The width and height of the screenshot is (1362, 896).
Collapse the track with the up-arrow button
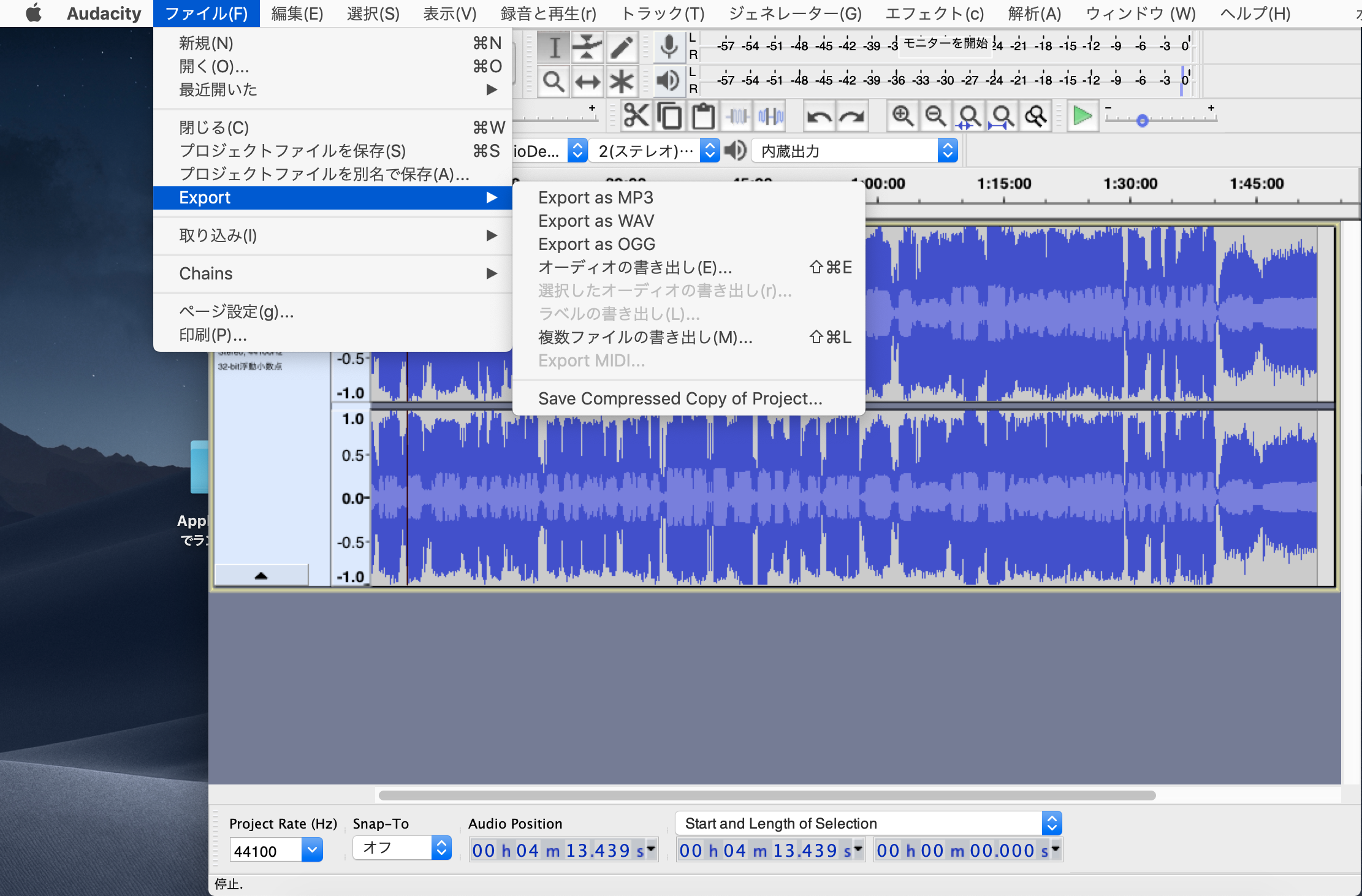261,575
